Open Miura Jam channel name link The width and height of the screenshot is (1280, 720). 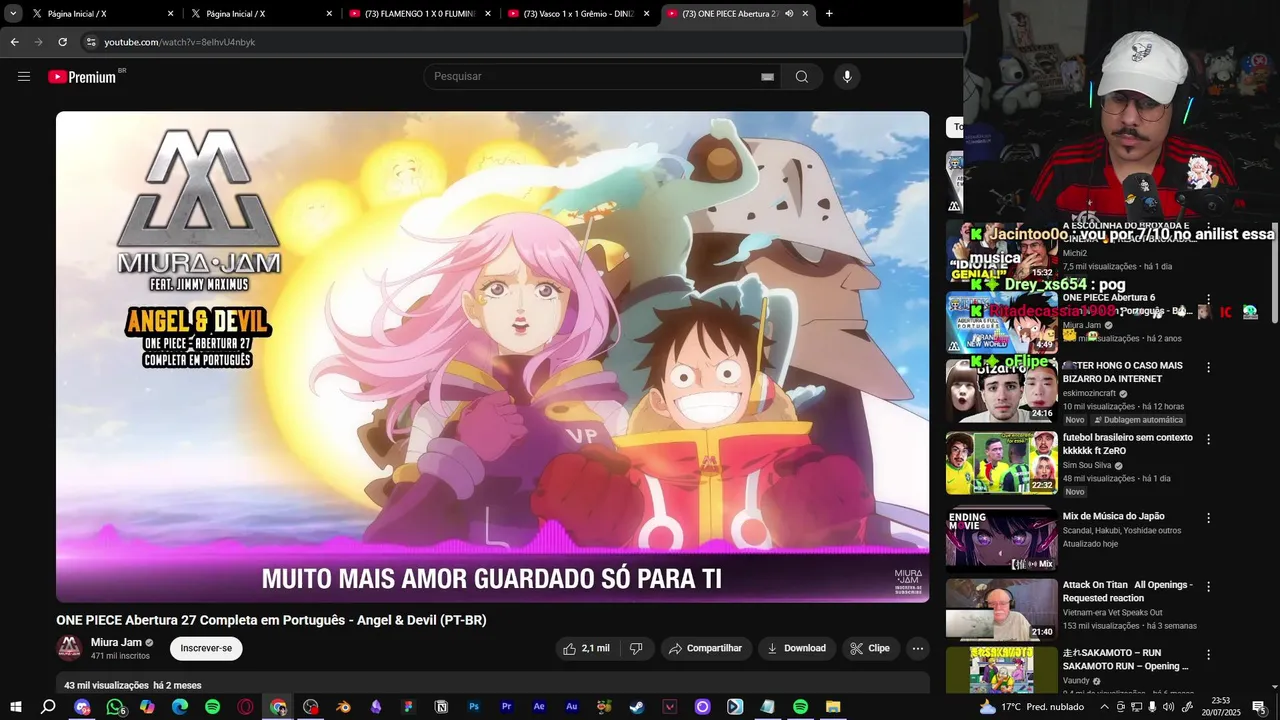116,642
